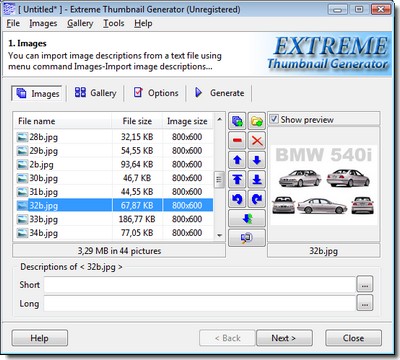Click the Next button
The width and height of the screenshot is (400, 360).
click(x=284, y=338)
